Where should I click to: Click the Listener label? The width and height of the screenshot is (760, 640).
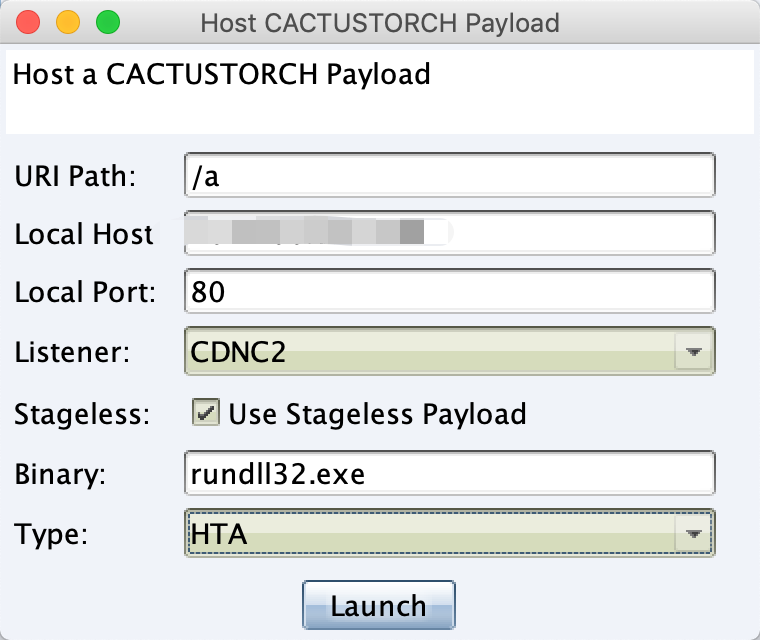72,352
